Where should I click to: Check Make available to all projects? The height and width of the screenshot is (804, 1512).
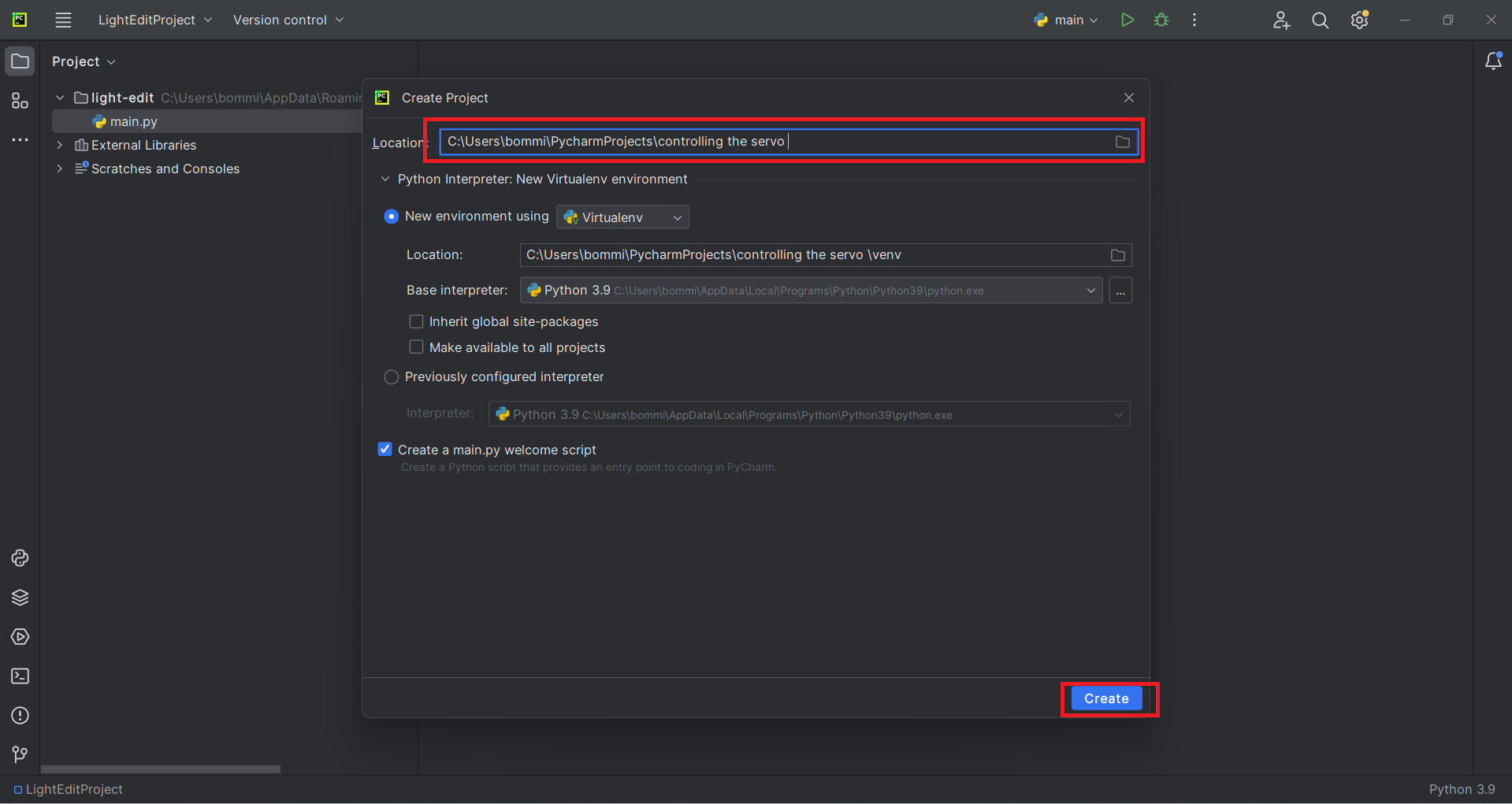416,347
